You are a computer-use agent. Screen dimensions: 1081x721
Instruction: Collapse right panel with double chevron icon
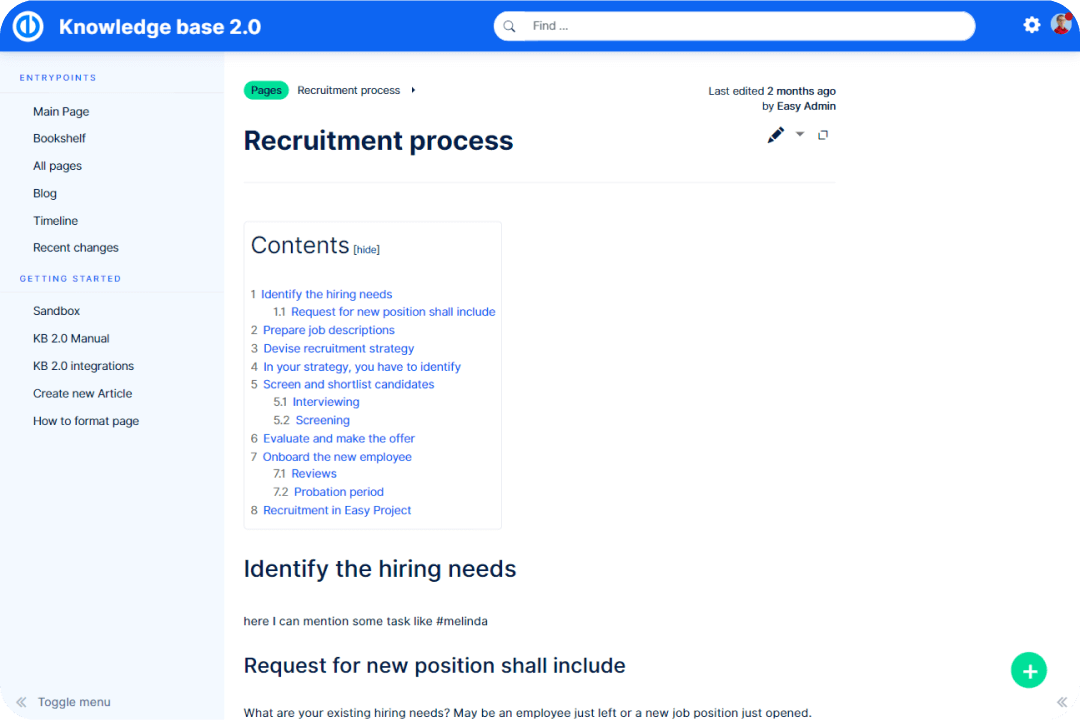(x=1062, y=703)
